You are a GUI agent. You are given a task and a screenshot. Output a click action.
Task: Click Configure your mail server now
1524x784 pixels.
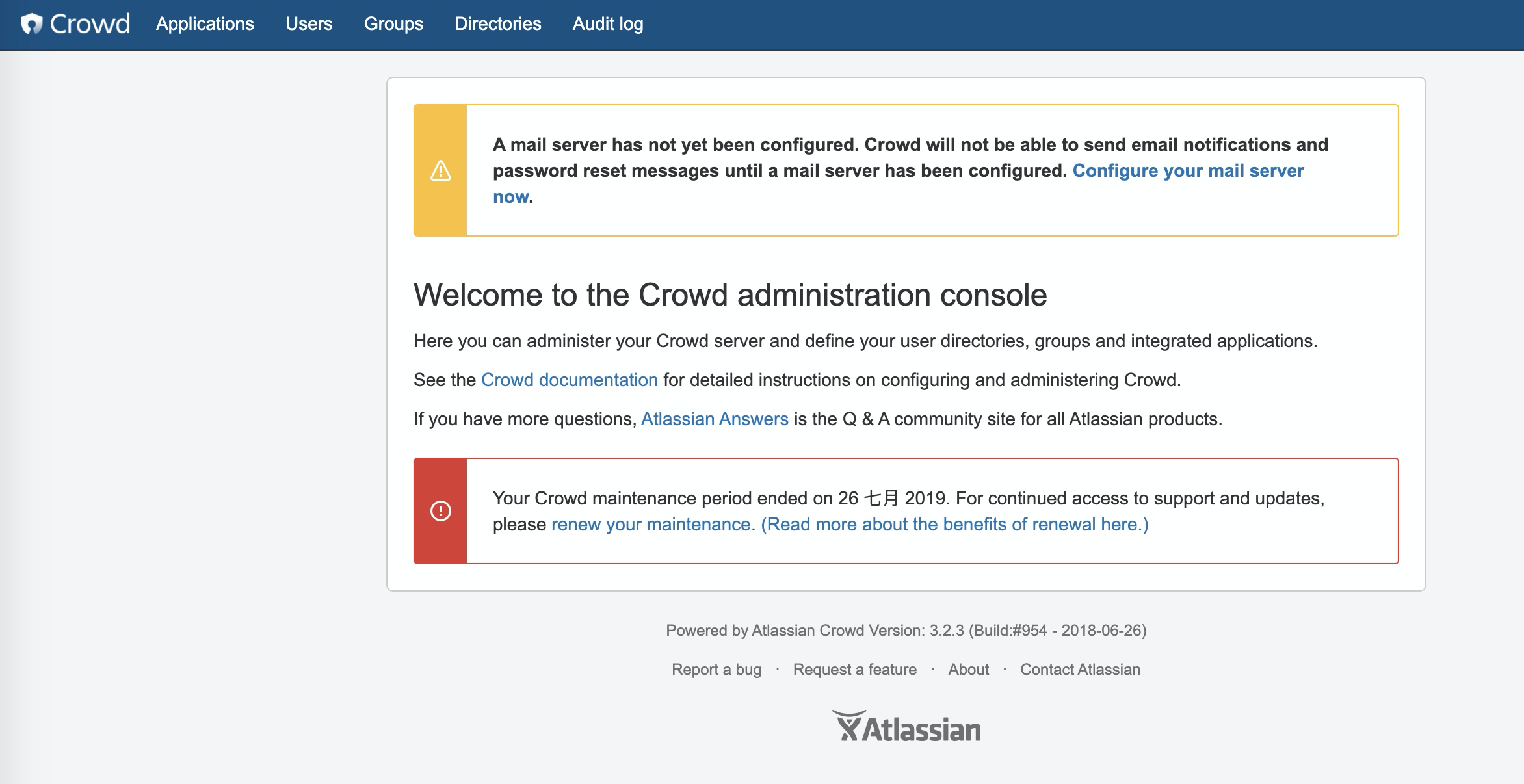click(x=1188, y=170)
